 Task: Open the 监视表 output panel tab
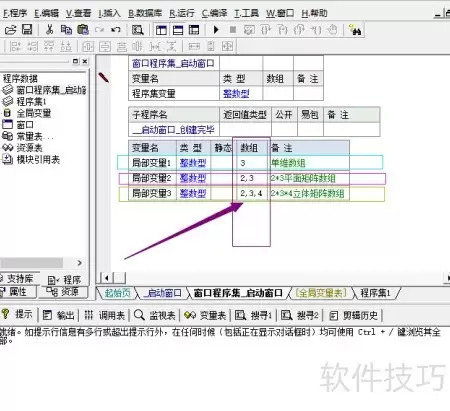pos(155,315)
